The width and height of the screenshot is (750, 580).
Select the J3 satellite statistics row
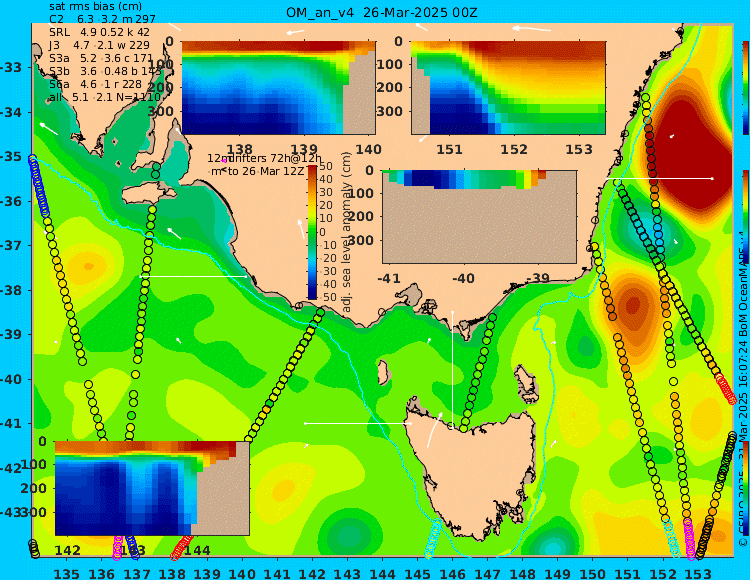[99, 45]
